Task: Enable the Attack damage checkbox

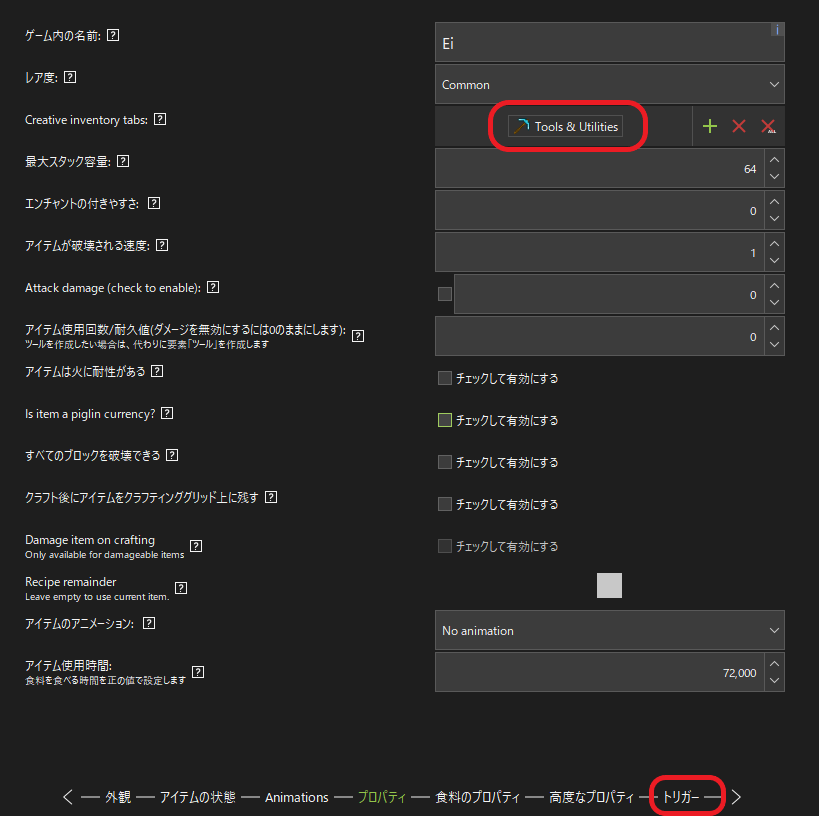Action: (x=445, y=294)
